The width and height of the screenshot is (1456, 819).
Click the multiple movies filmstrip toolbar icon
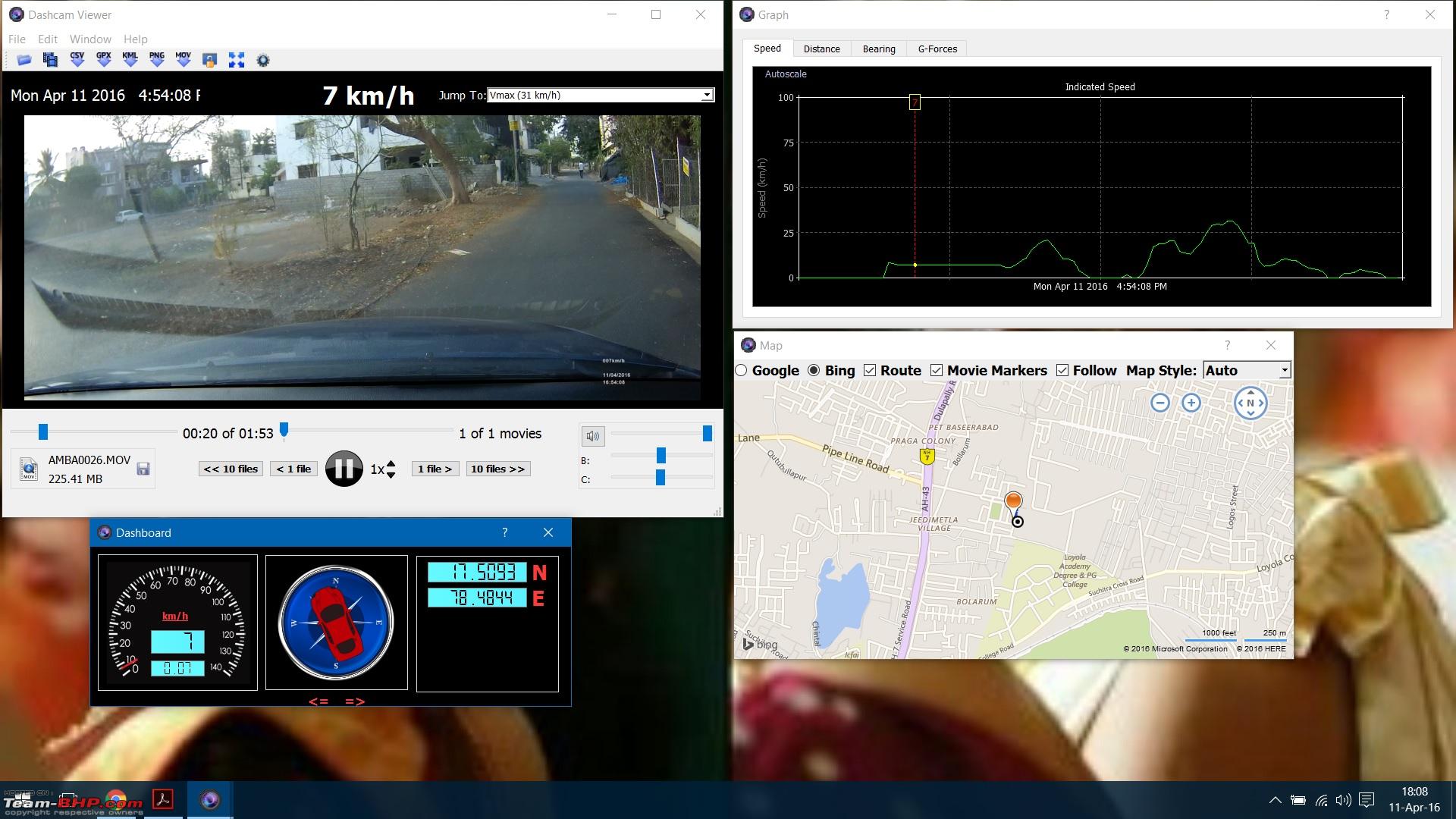[50, 60]
